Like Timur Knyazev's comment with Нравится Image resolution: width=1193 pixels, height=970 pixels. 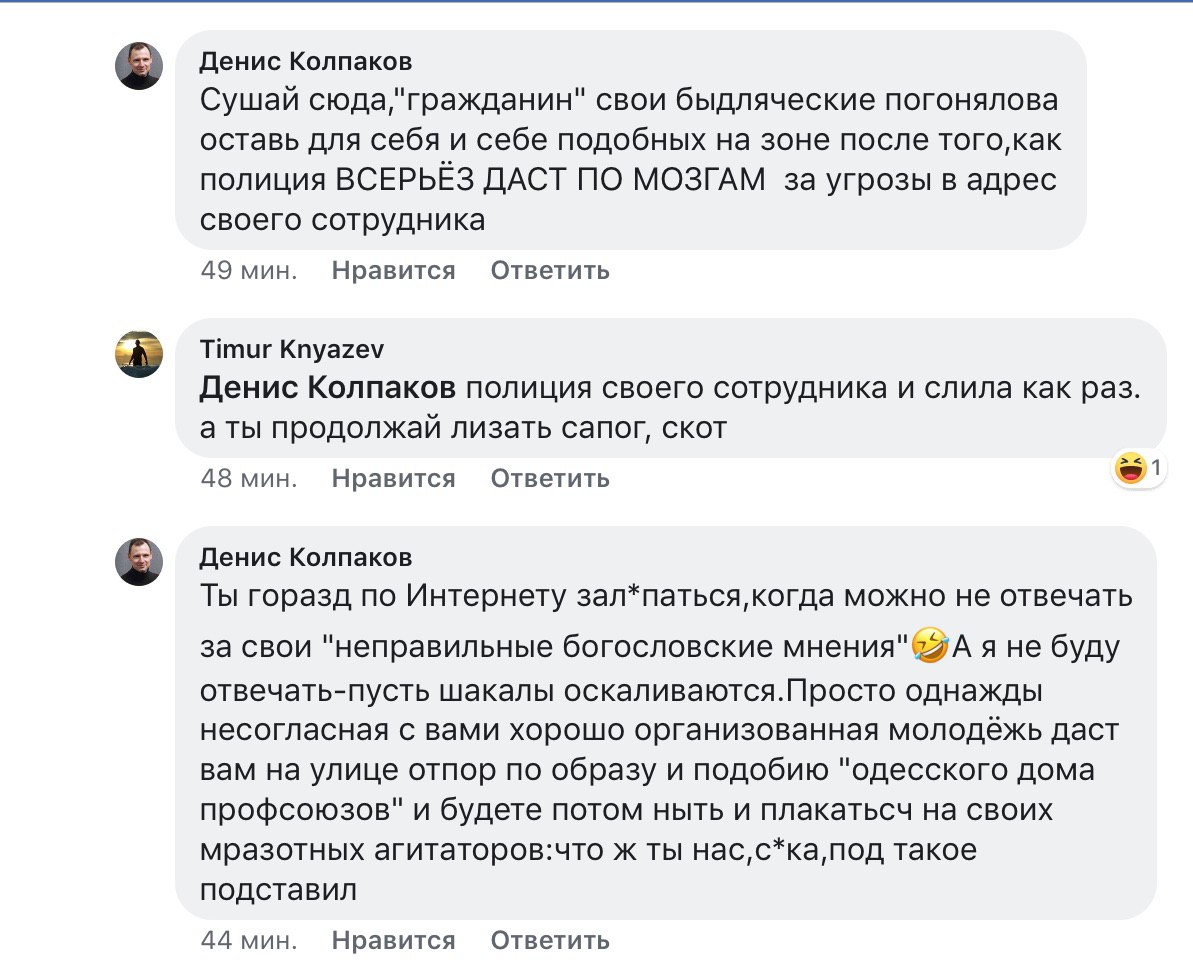pyautogui.click(x=393, y=479)
